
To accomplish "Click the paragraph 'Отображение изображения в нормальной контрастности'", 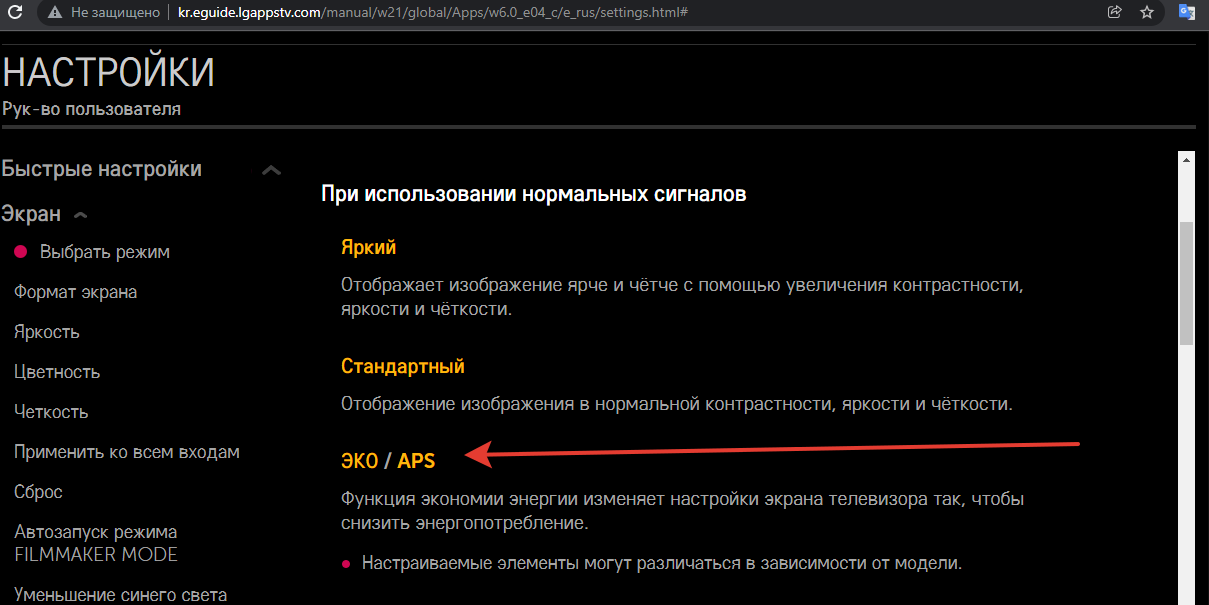I will coord(677,405).
